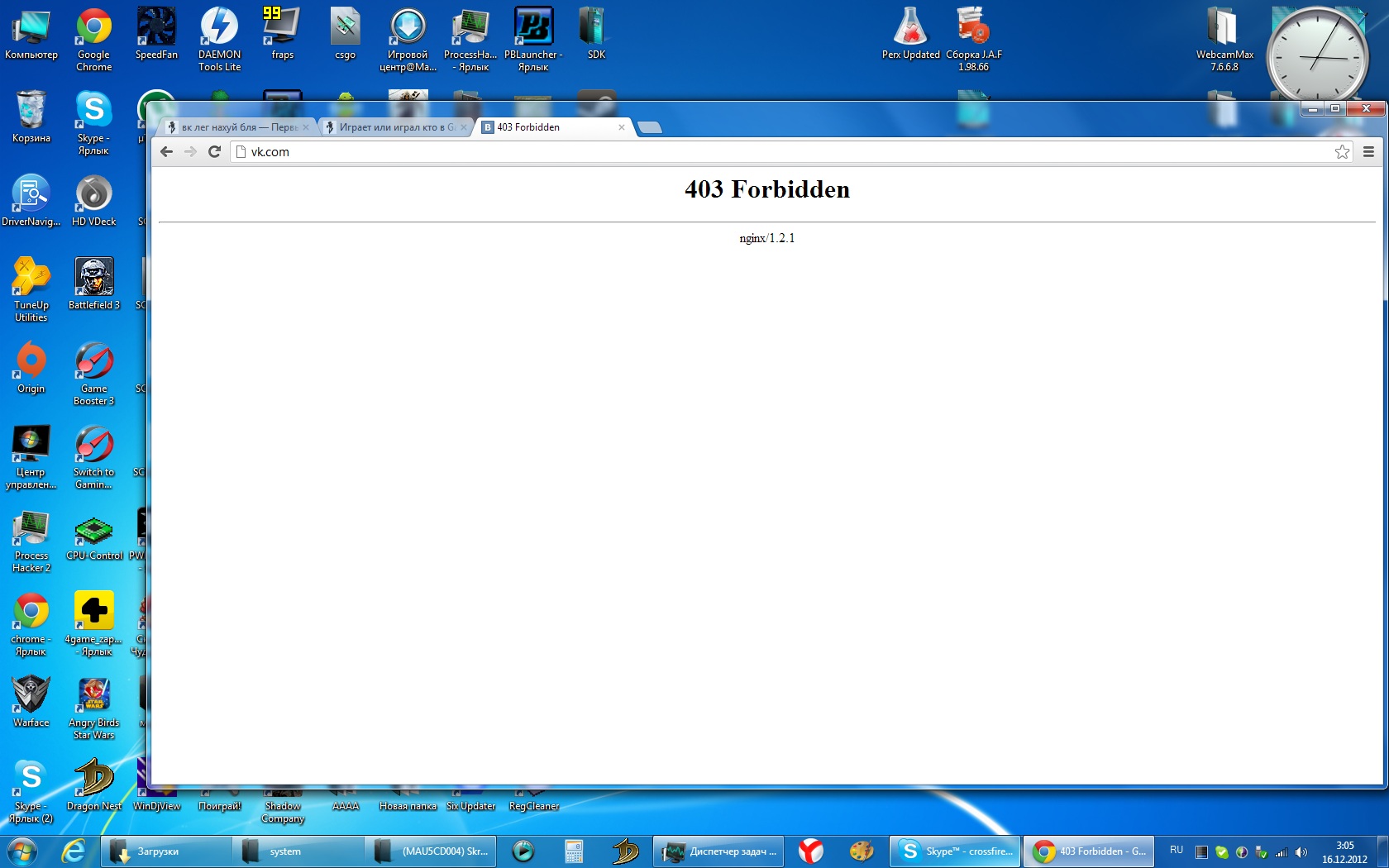Screen dimensions: 1389x868
Task: Bookmark this page with the star icon
Action: point(1342,151)
